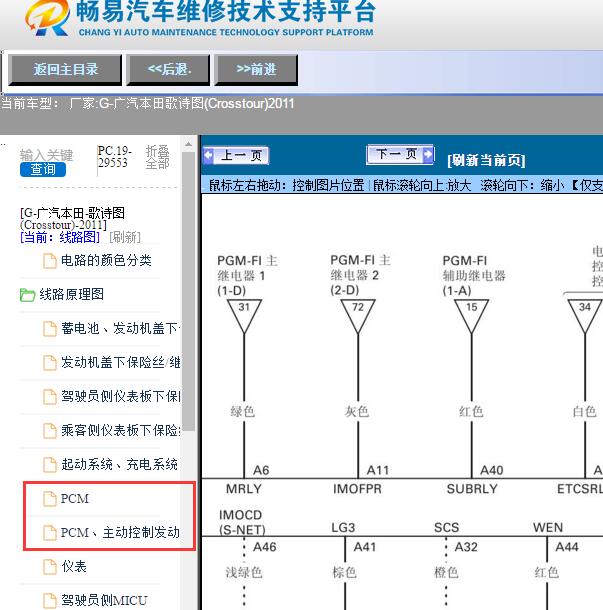Click the A46 pin label
Screen dimensions: 603x610
pyautogui.click(x=265, y=547)
